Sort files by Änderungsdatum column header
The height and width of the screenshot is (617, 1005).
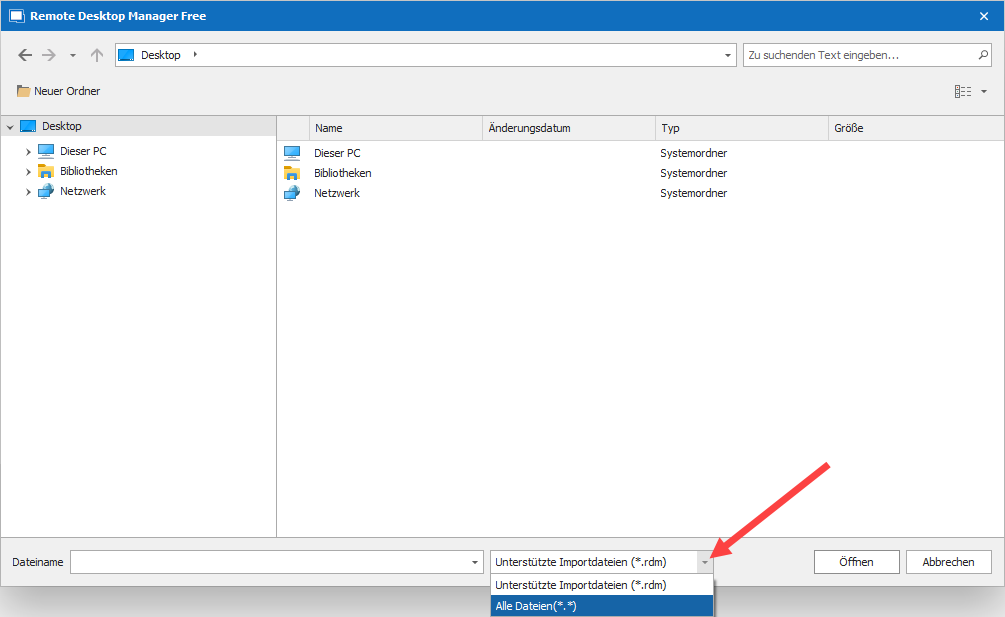(x=568, y=128)
